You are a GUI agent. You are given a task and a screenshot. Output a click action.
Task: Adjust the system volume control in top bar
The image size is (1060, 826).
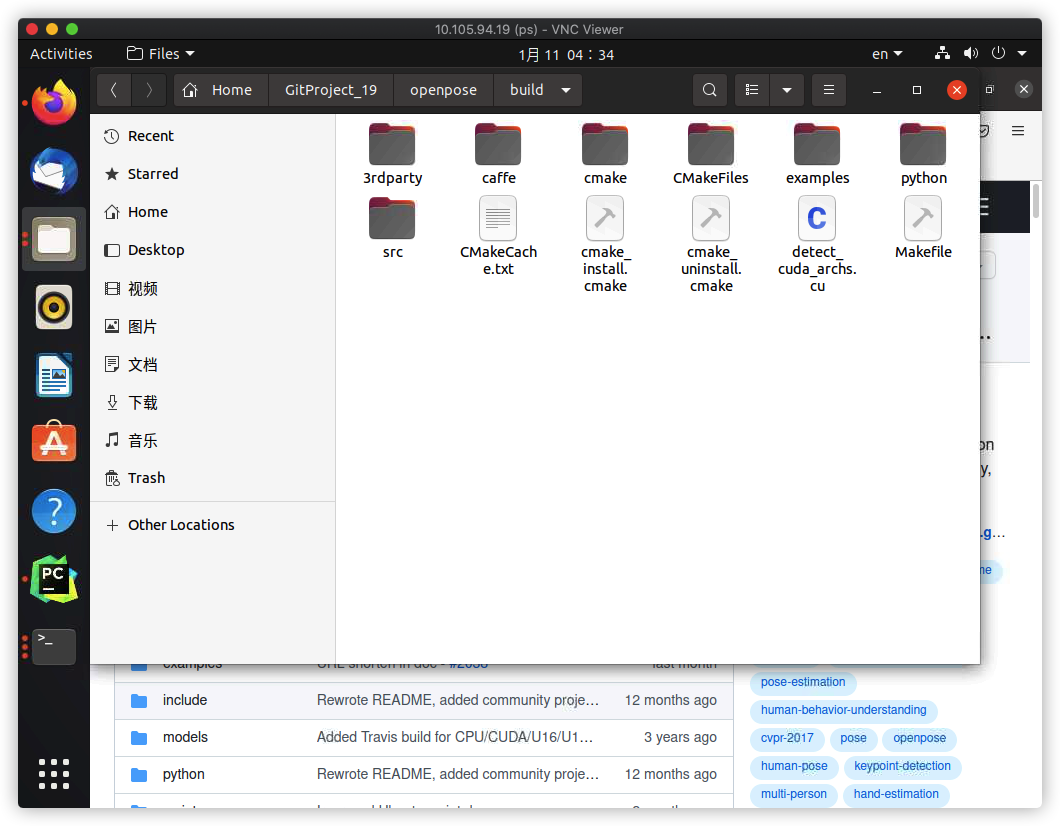click(x=970, y=54)
